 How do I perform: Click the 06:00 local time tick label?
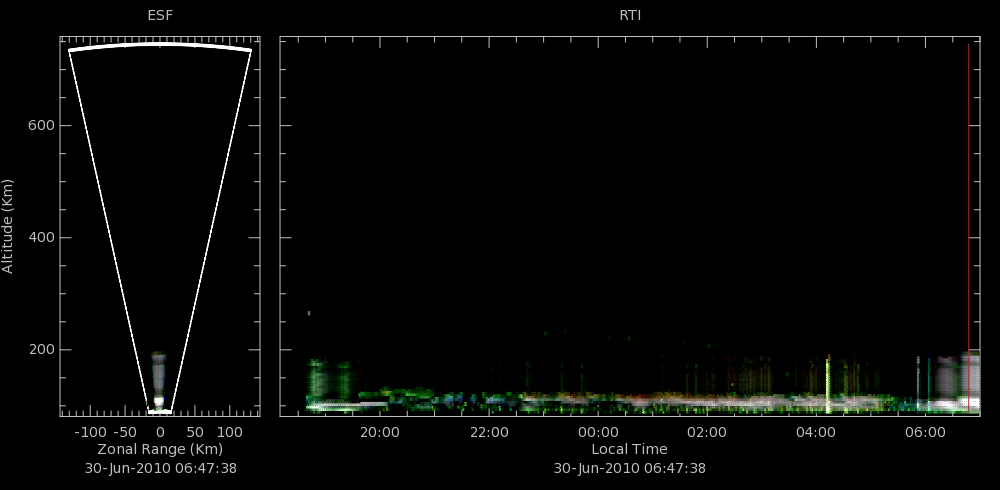coord(925,433)
